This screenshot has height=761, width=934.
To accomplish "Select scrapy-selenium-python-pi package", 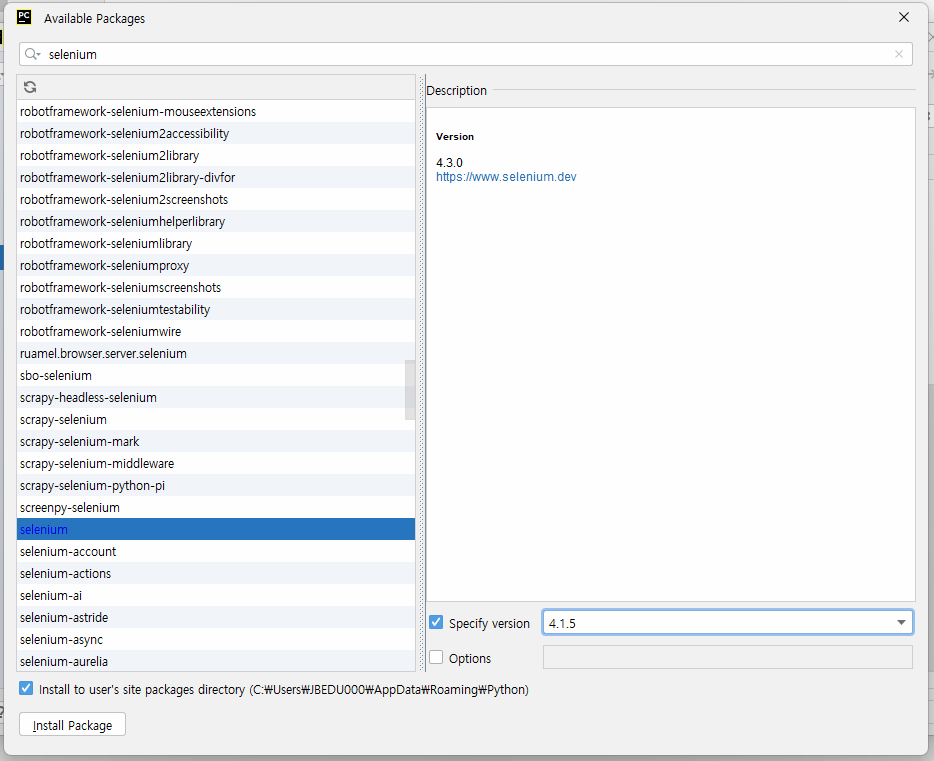I will point(216,486).
